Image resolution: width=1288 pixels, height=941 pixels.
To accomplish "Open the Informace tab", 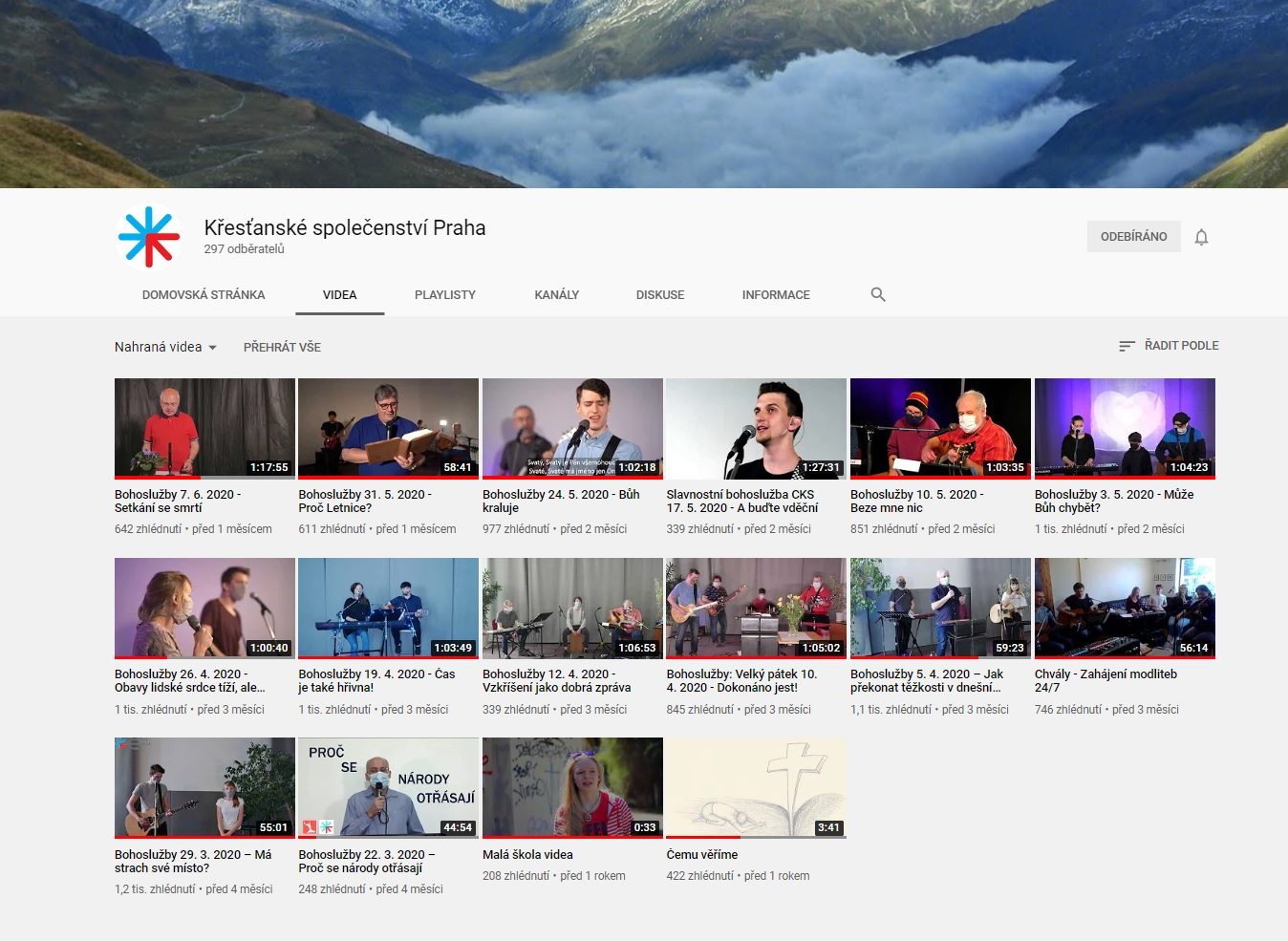I will [x=775, y=295].
